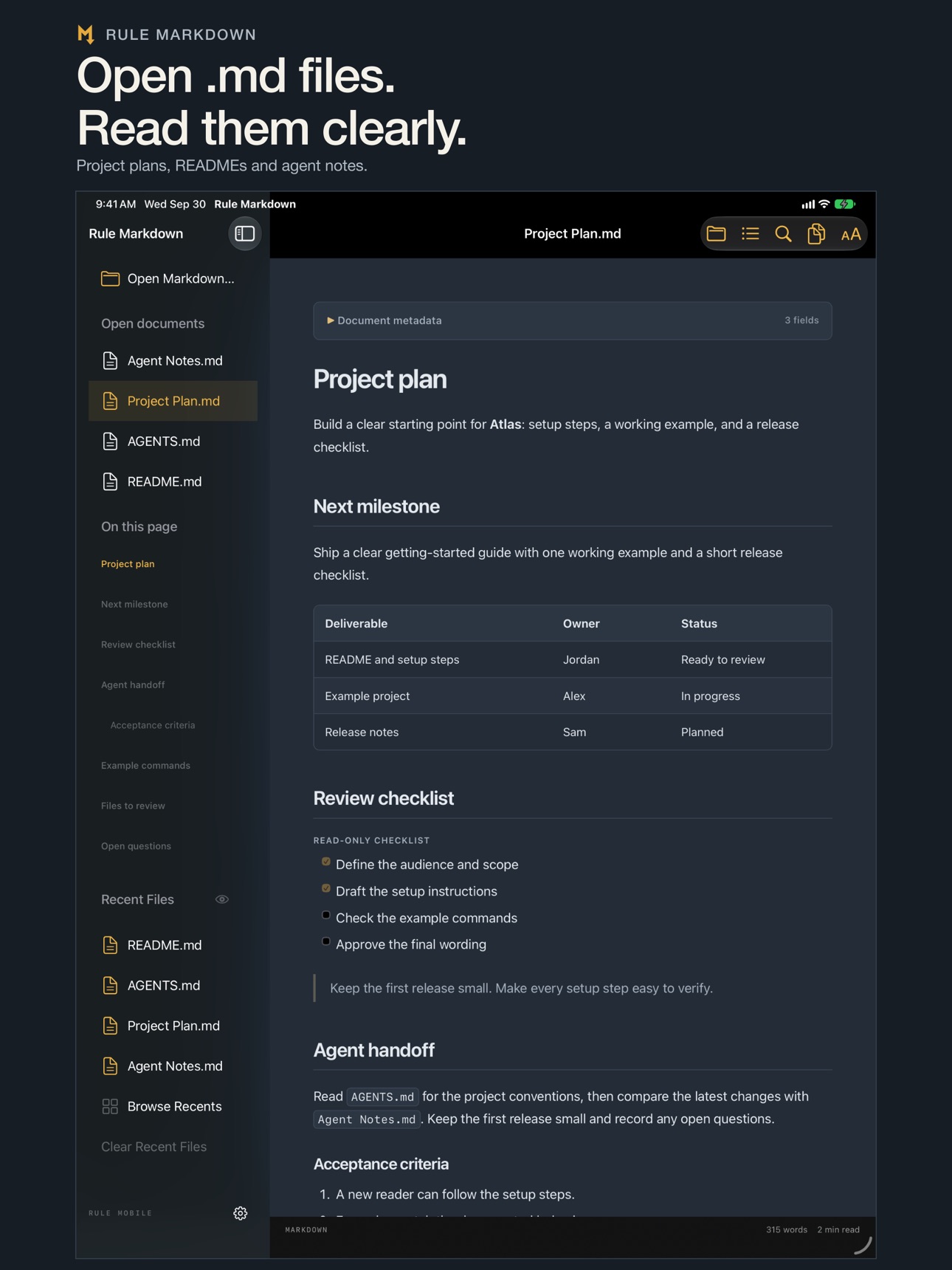This screenshot has width=952, height=1270.
Task: Open search with the magnifier icon
Action: (x=783, y=234)
